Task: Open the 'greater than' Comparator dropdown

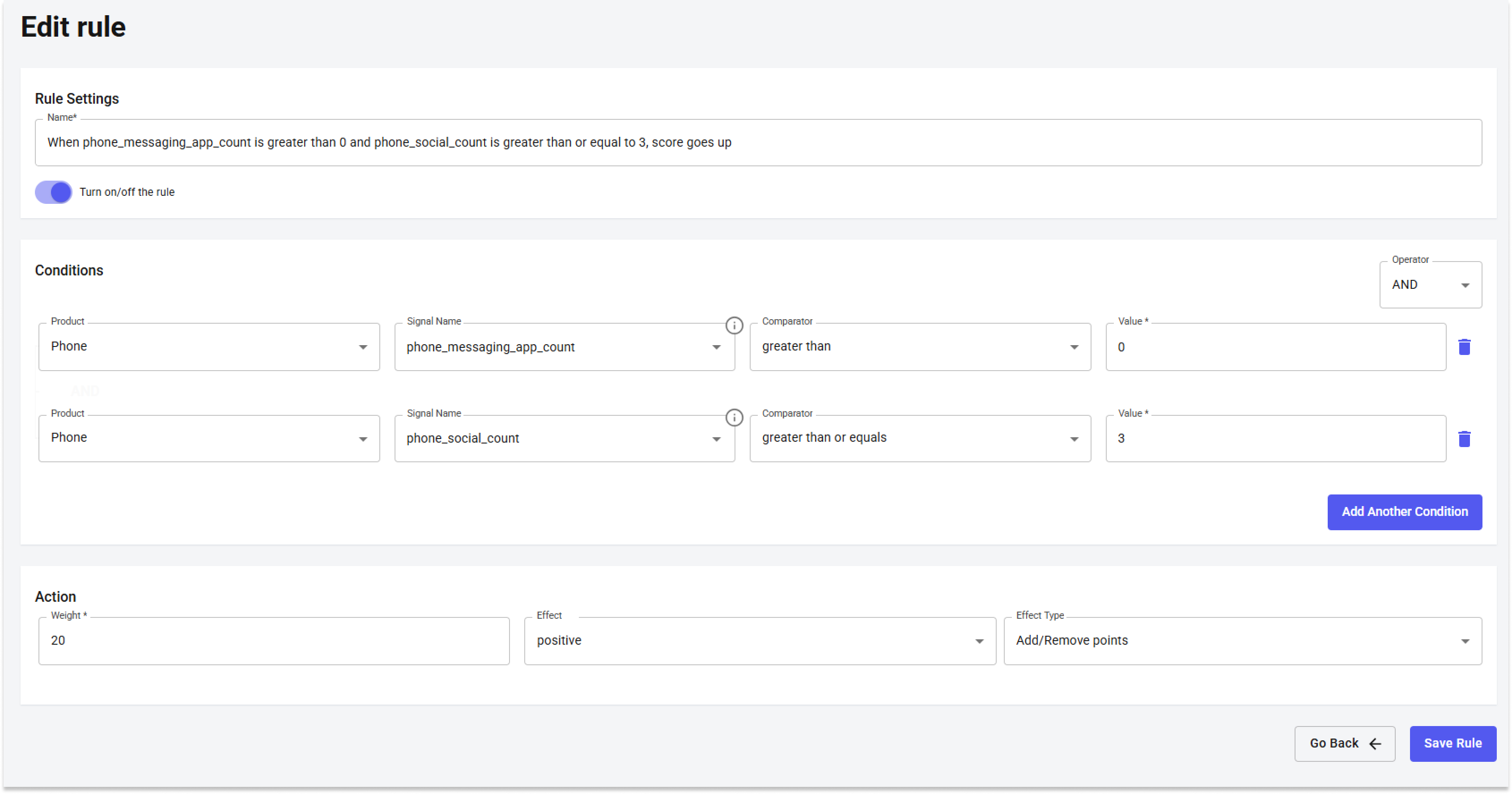Action: click(x=920, y=346)
